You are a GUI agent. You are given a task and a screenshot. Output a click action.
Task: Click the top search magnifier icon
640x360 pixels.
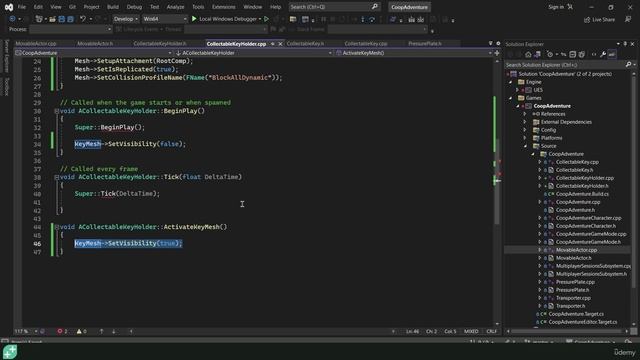click(375, 7)
